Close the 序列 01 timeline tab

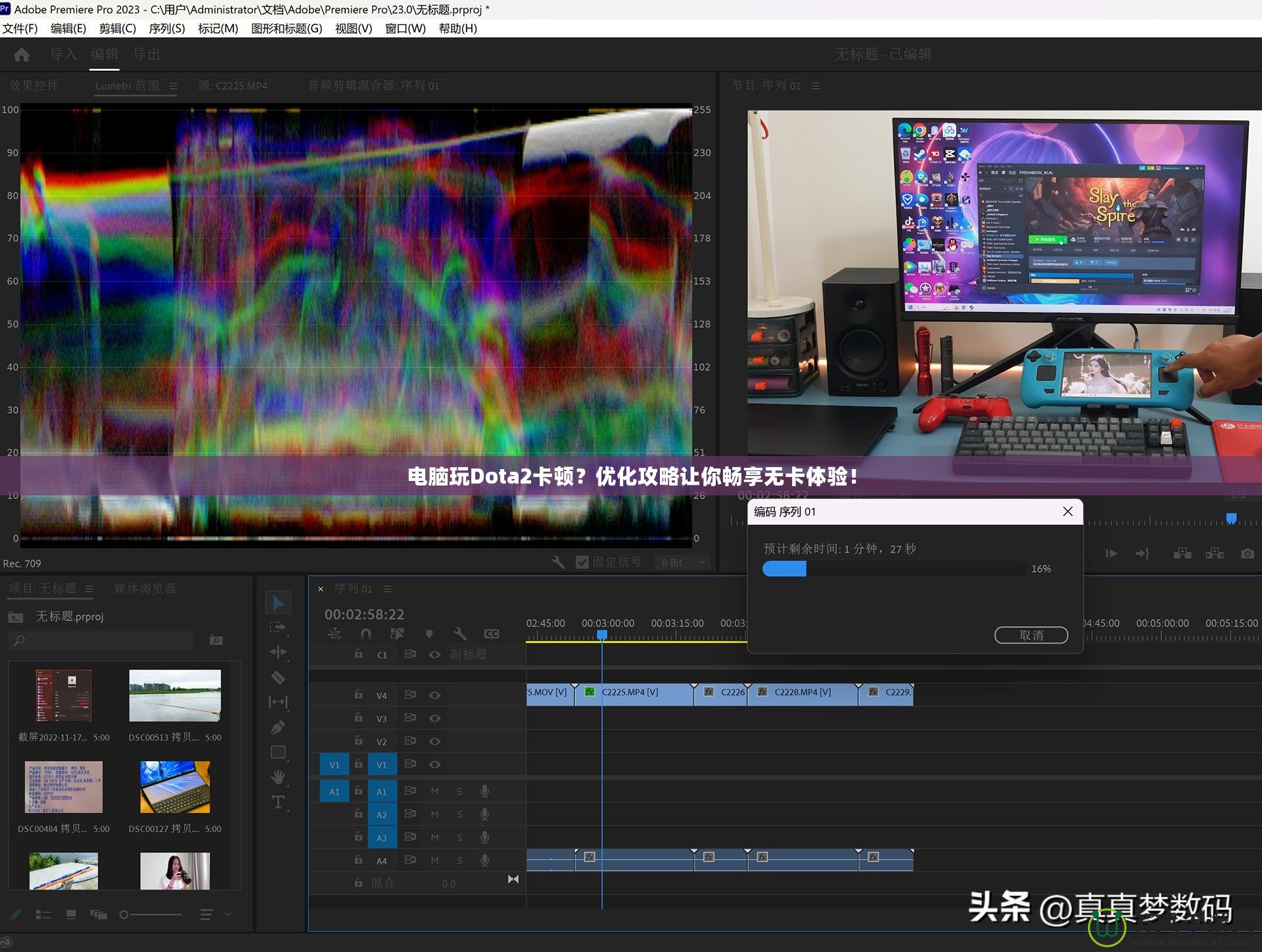pos(321,589)
